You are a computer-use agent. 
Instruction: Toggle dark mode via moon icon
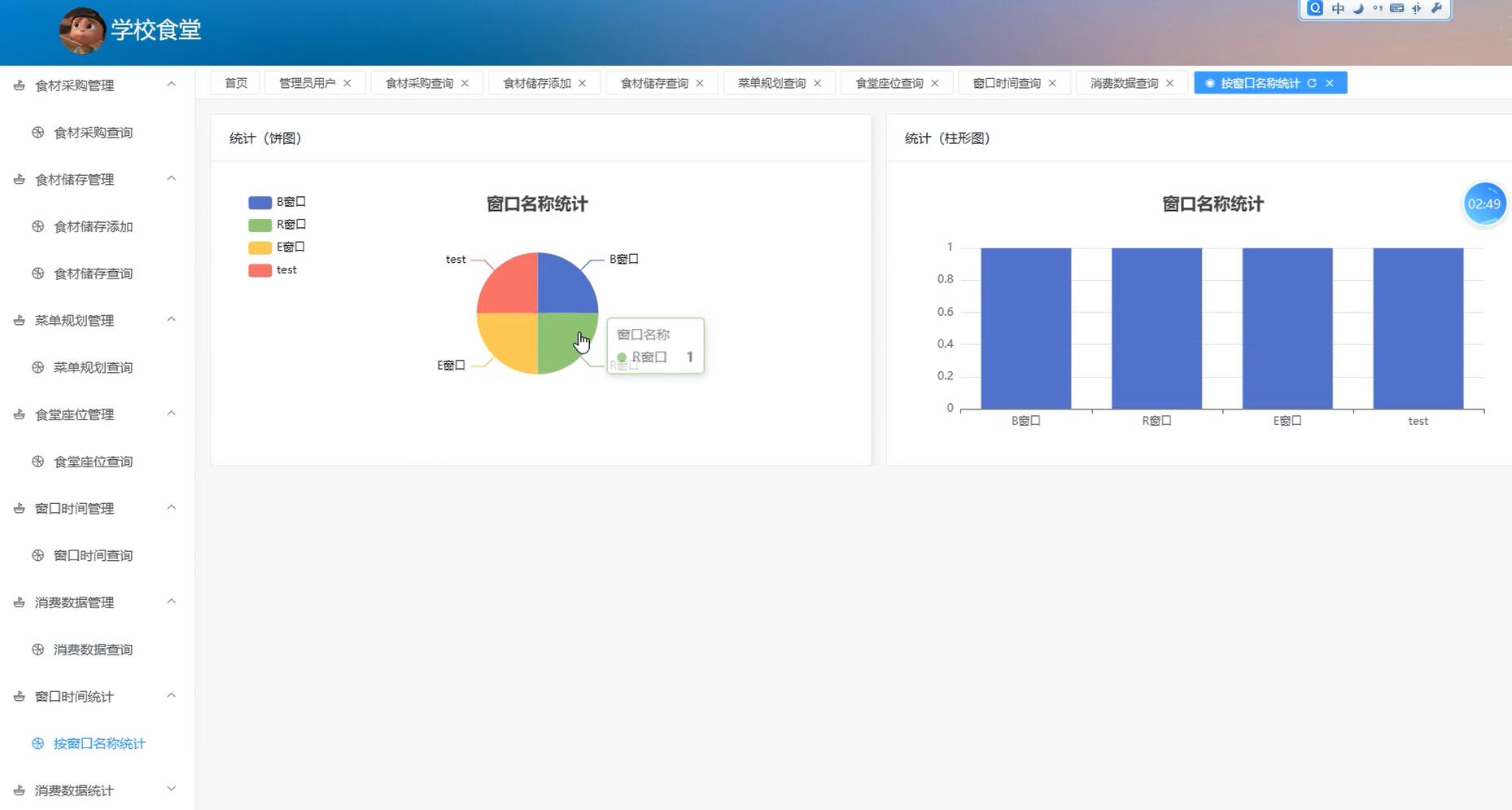(x=1357, y=9)
